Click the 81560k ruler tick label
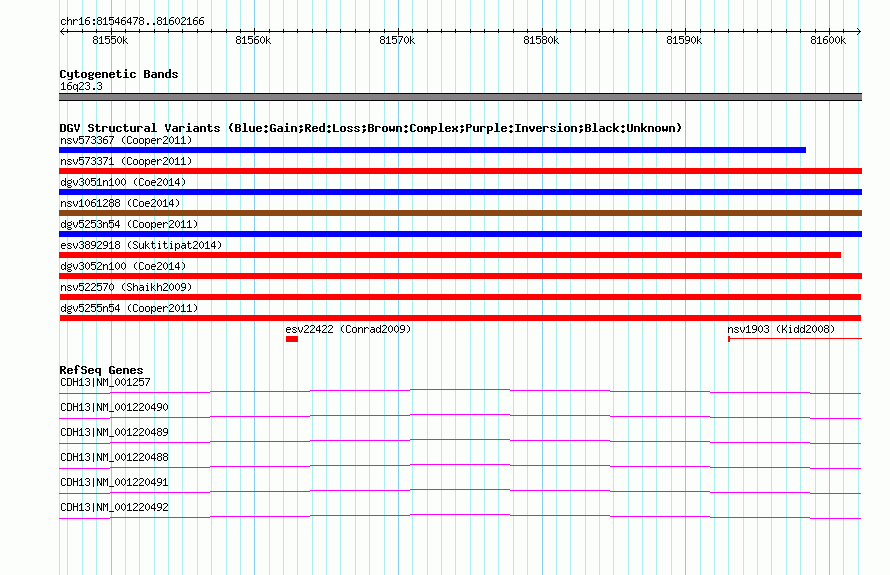This screenshot has width=890, height=575. point(253,40)
